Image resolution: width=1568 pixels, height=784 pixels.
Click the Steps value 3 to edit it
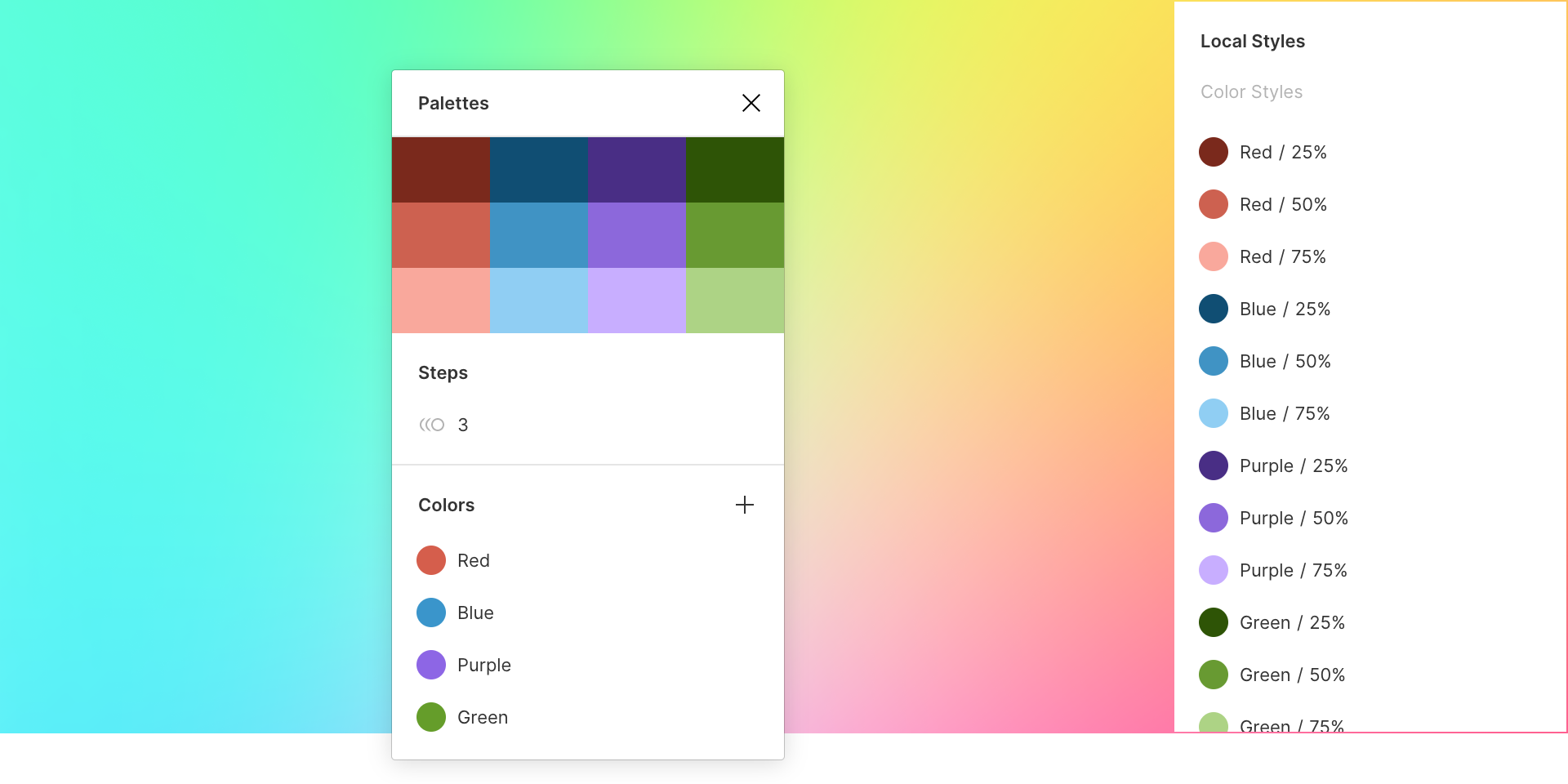[x=463, y=425]
